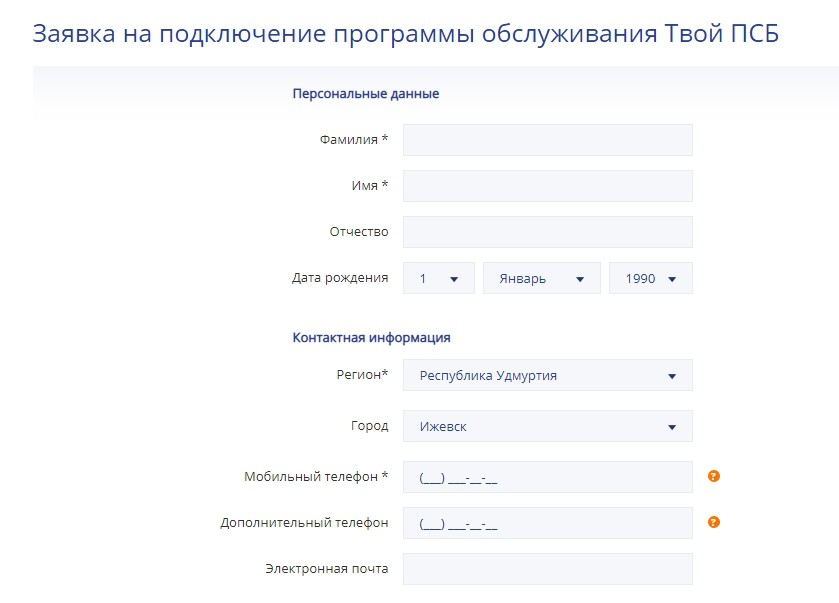The image size is (839, 603).
Task: Click the help icon beside Дополнительный телефон
Action: (x=714, y=522)
